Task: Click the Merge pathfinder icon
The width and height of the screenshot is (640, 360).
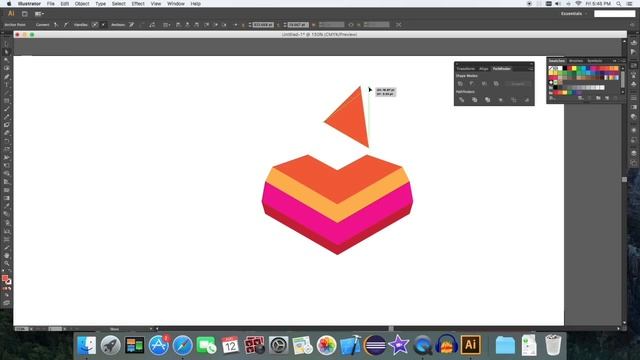Action: [x=488, y=100]
